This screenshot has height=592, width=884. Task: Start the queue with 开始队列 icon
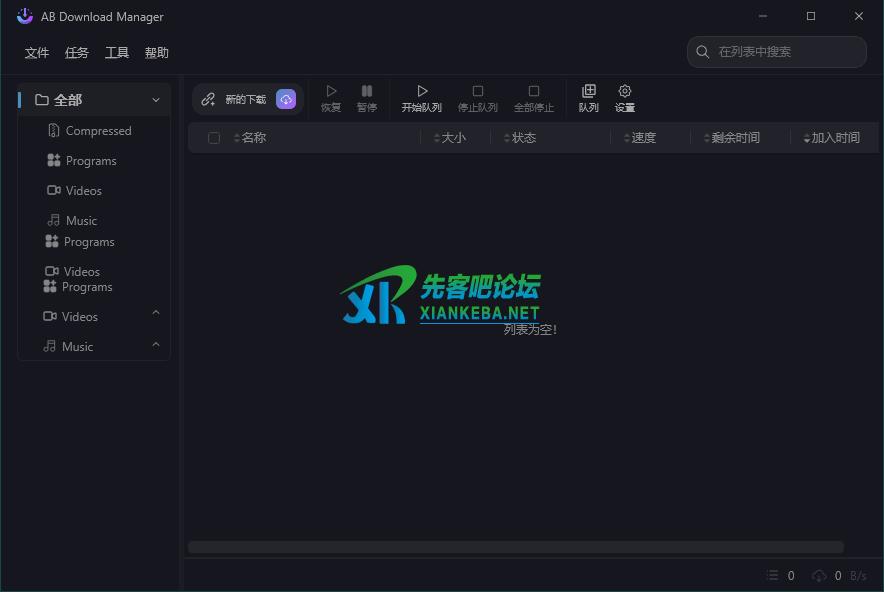(x=422, y=92)
